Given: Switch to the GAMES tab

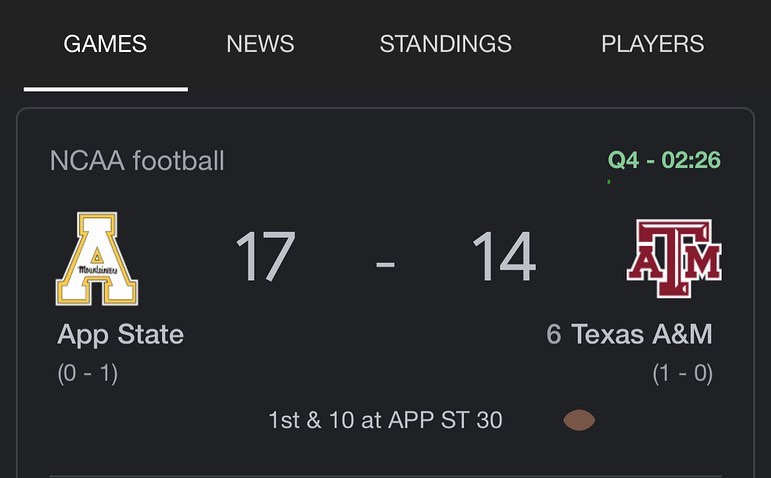Looking at the screenshot, I should 105,44.
